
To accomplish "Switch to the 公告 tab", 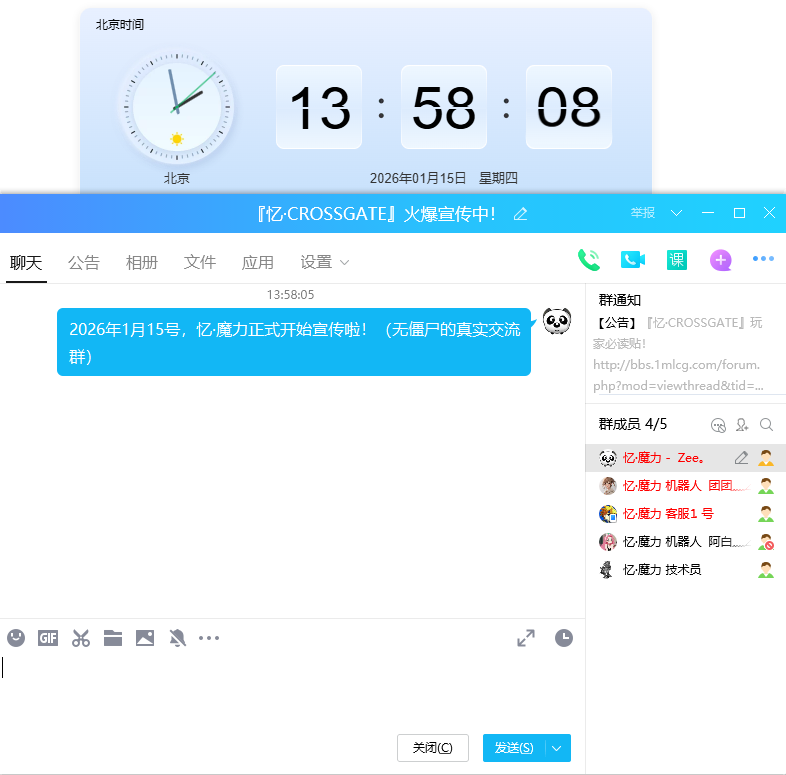I will (84, 262).
